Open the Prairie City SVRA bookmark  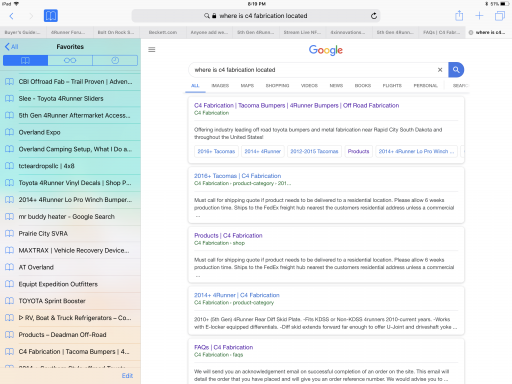coord(70,233)
